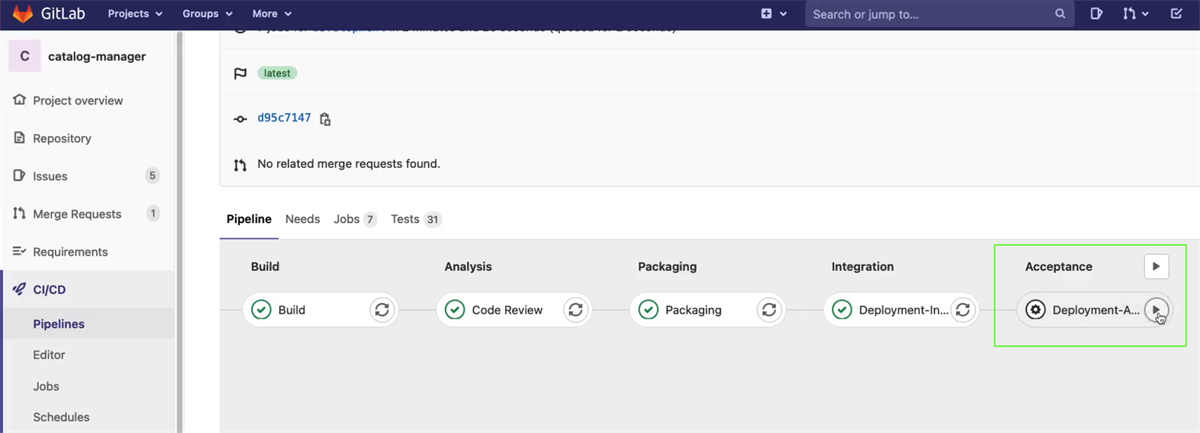Open the Groups dropdown menu
This screenshot has height=433, width=1200.
coord(207,14)
